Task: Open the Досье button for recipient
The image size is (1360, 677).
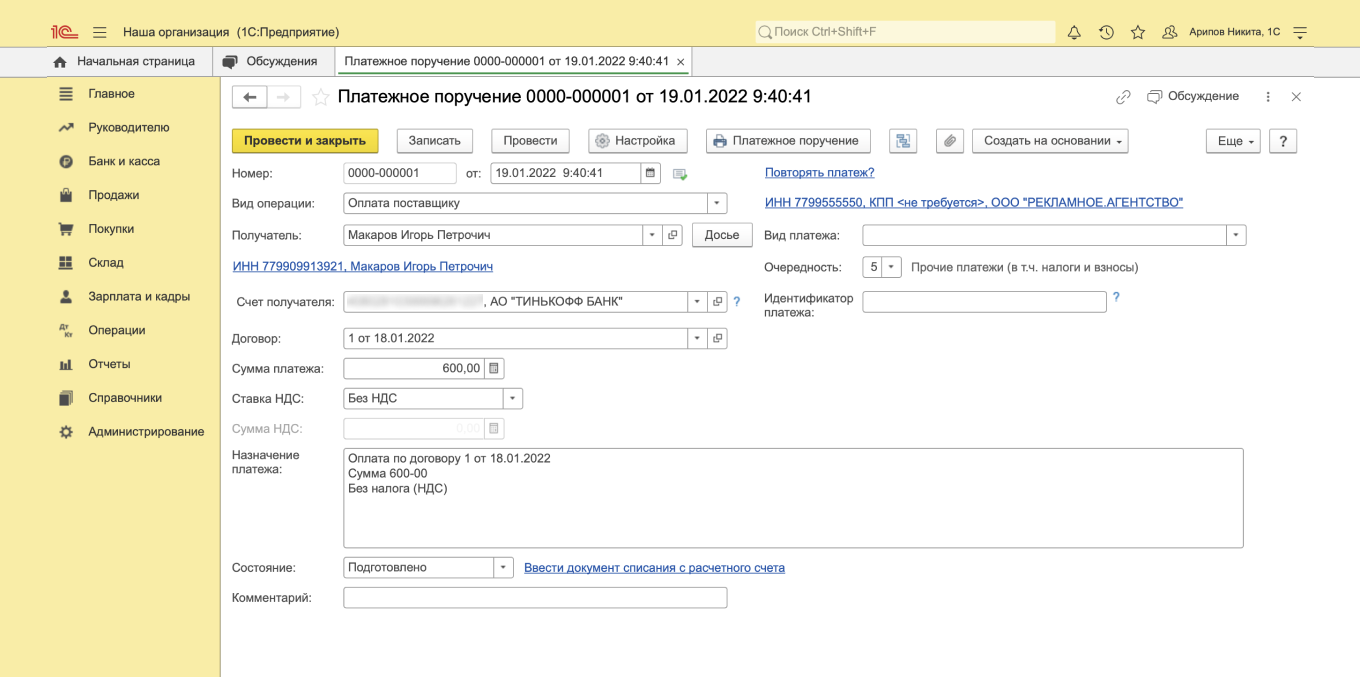Action: tap(721, 235)
